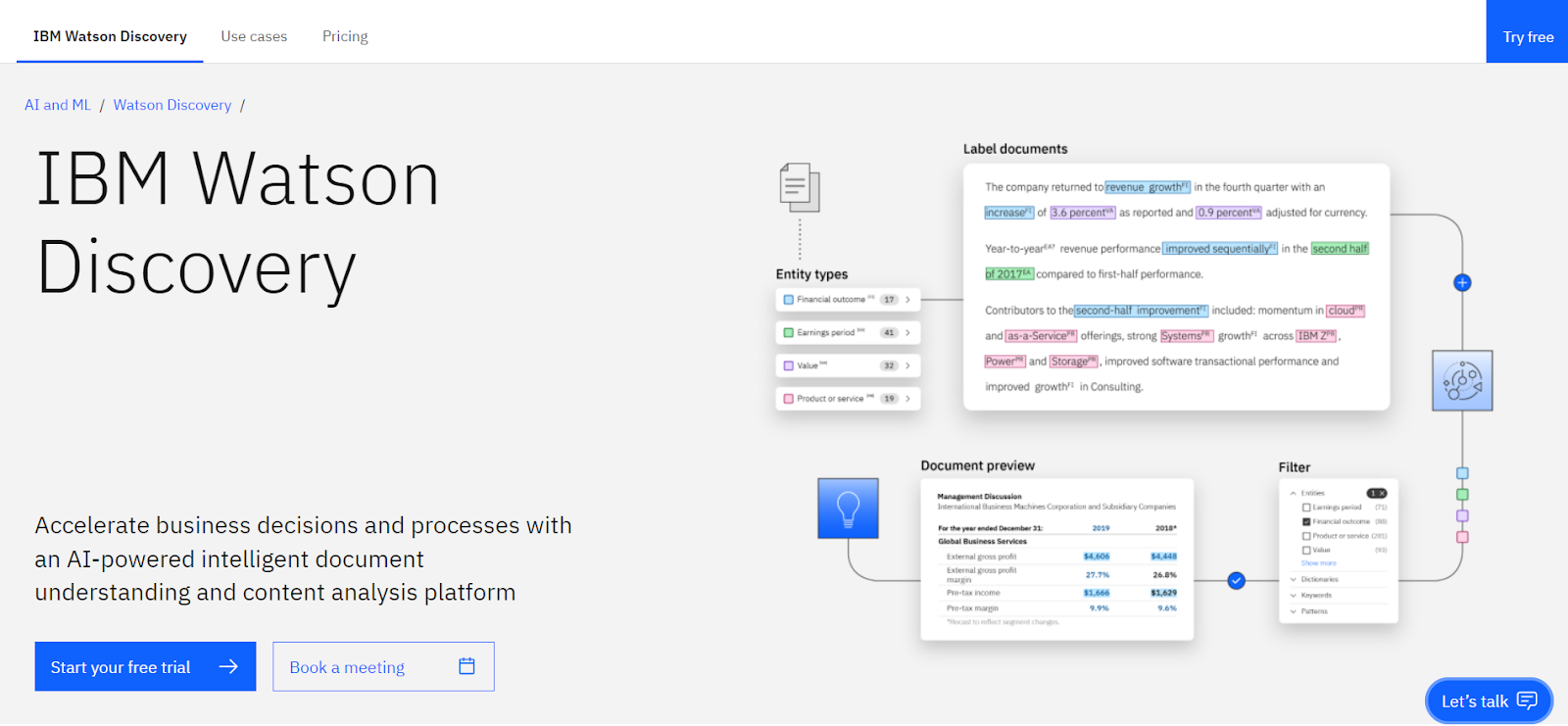The height and width of the screenshot is (726, 1568).
Task: Expand the Financial outcome entity chevron
Action: pyautogui.click(x=907, y=300)
